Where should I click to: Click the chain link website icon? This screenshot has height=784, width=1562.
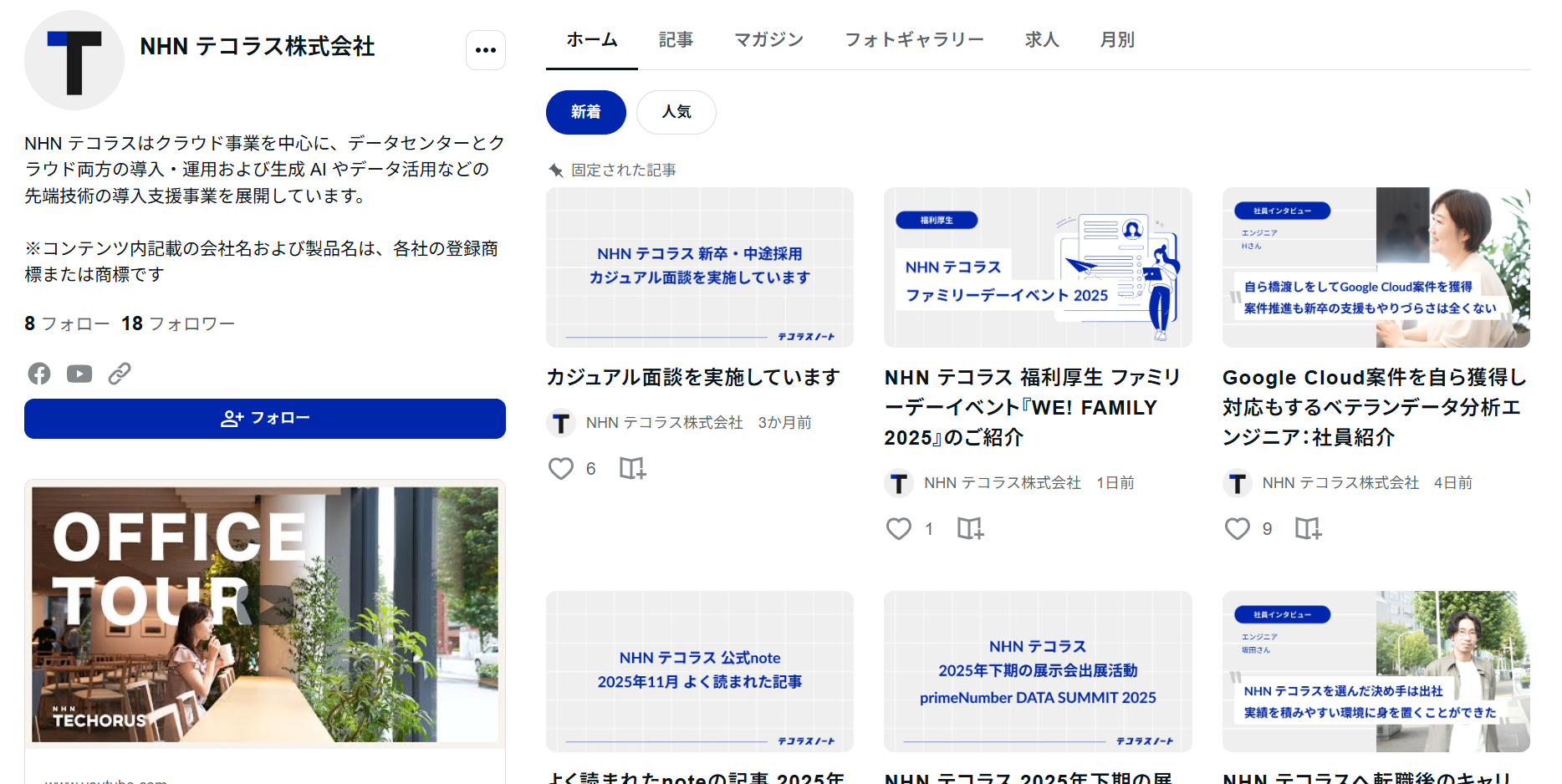(x=120, y=374)
